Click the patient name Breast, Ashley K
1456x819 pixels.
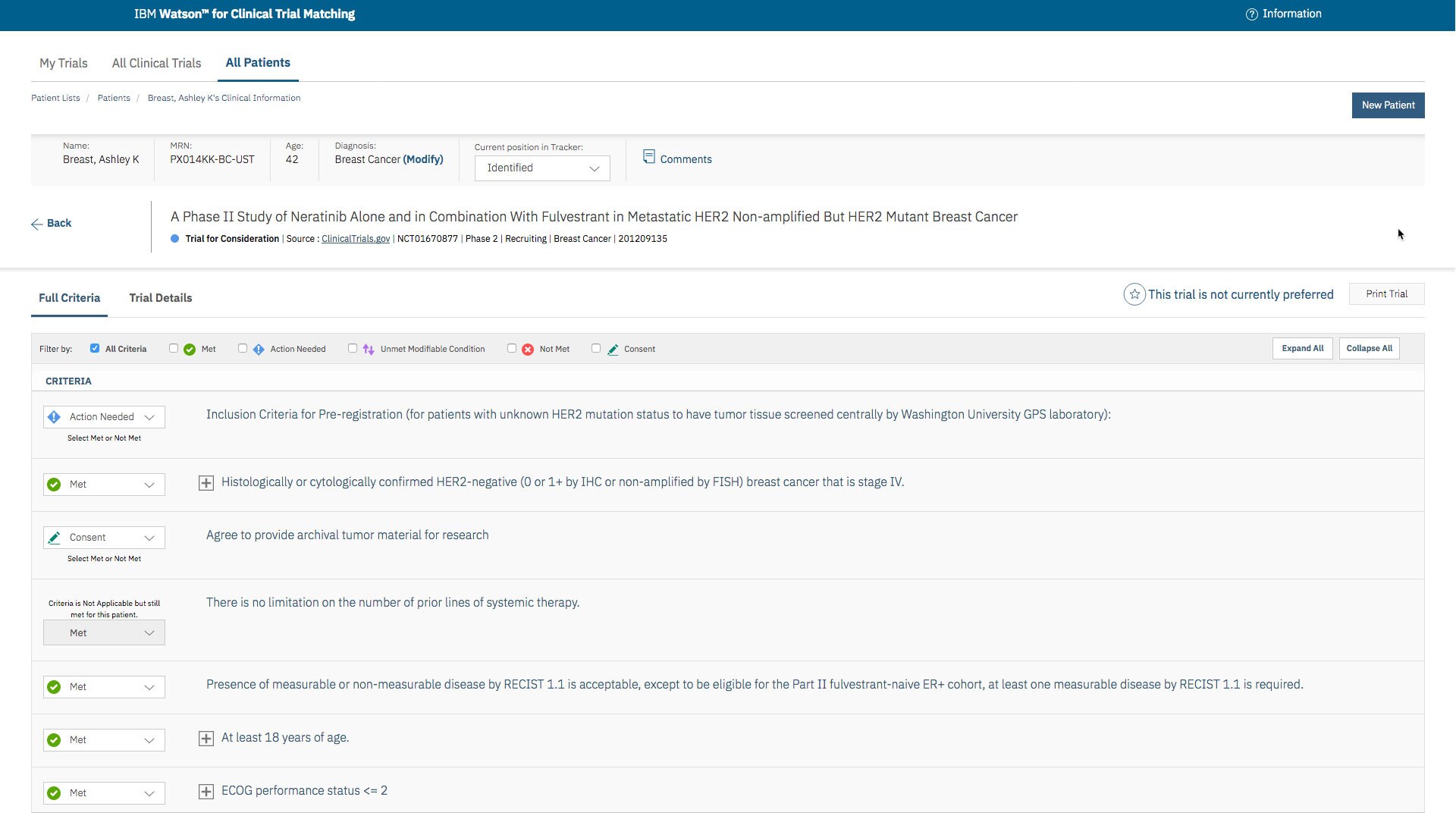[x=101, y=159]
